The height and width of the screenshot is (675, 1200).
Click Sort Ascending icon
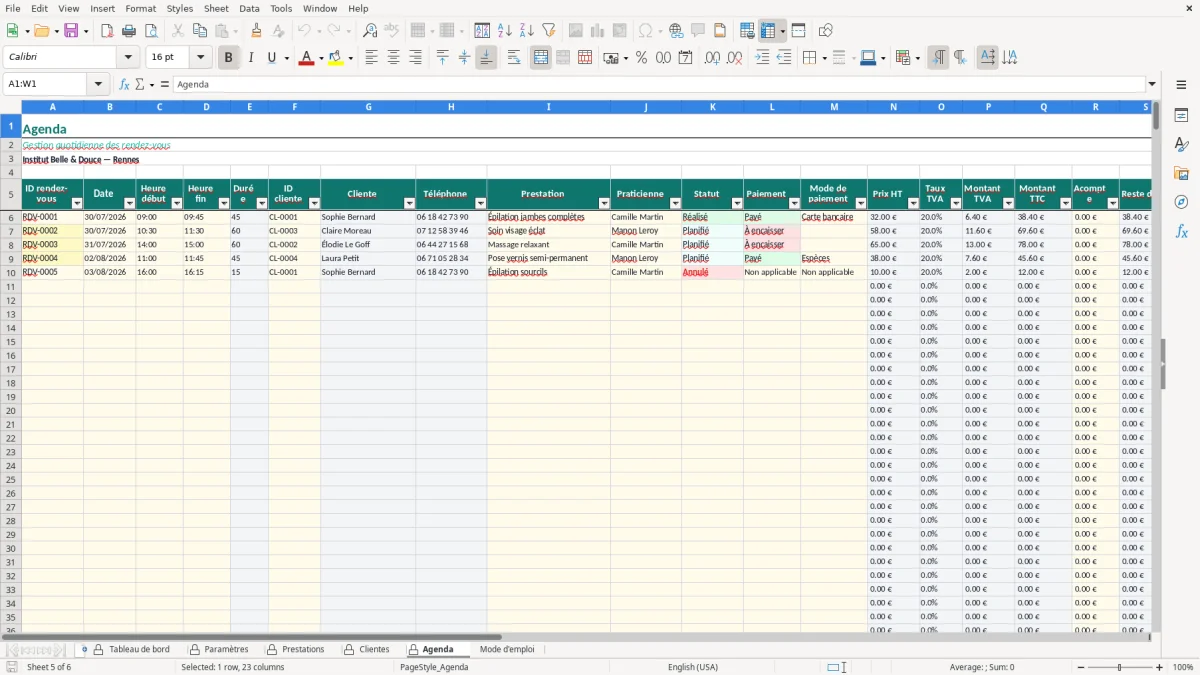pyautogui.click(x=504, y=31)
